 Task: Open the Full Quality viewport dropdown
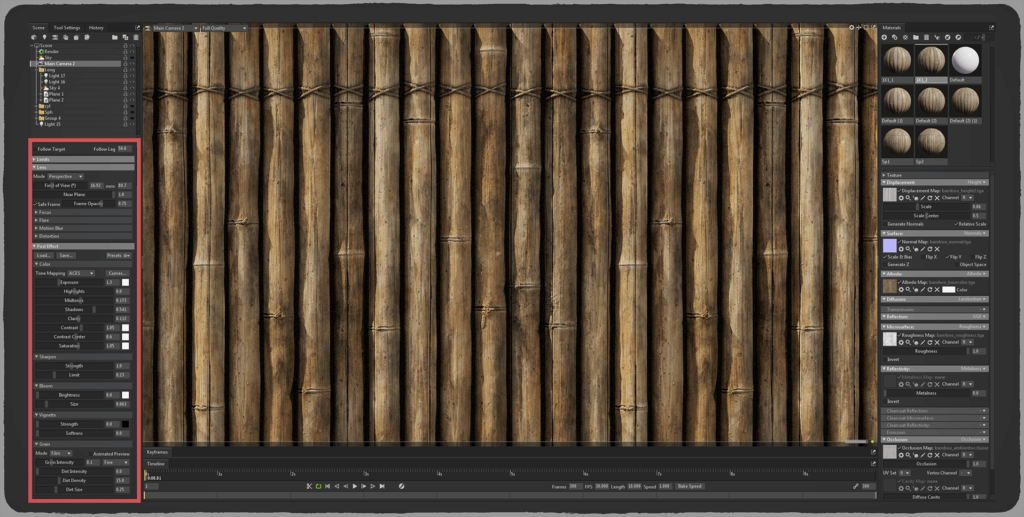point(224,28)
